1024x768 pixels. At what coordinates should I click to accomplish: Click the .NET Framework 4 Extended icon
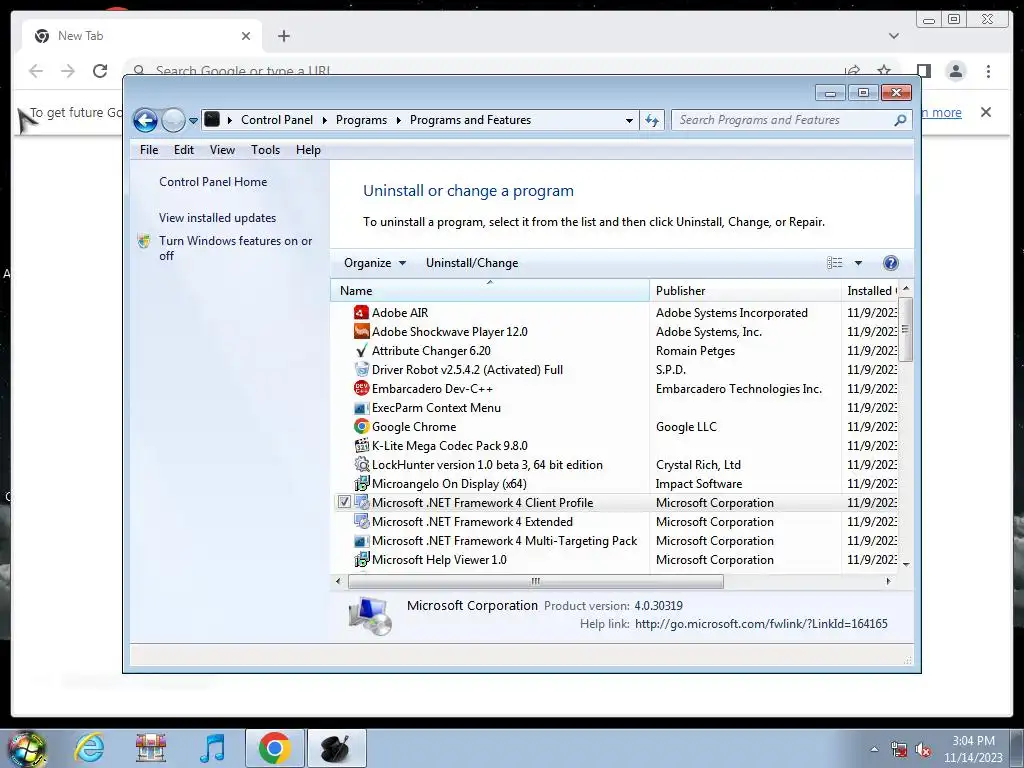pos(361,522)
